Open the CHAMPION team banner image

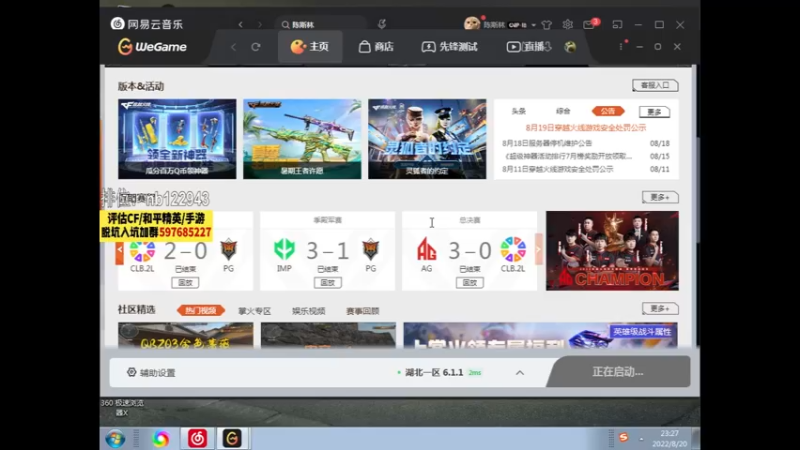[612, 251]
